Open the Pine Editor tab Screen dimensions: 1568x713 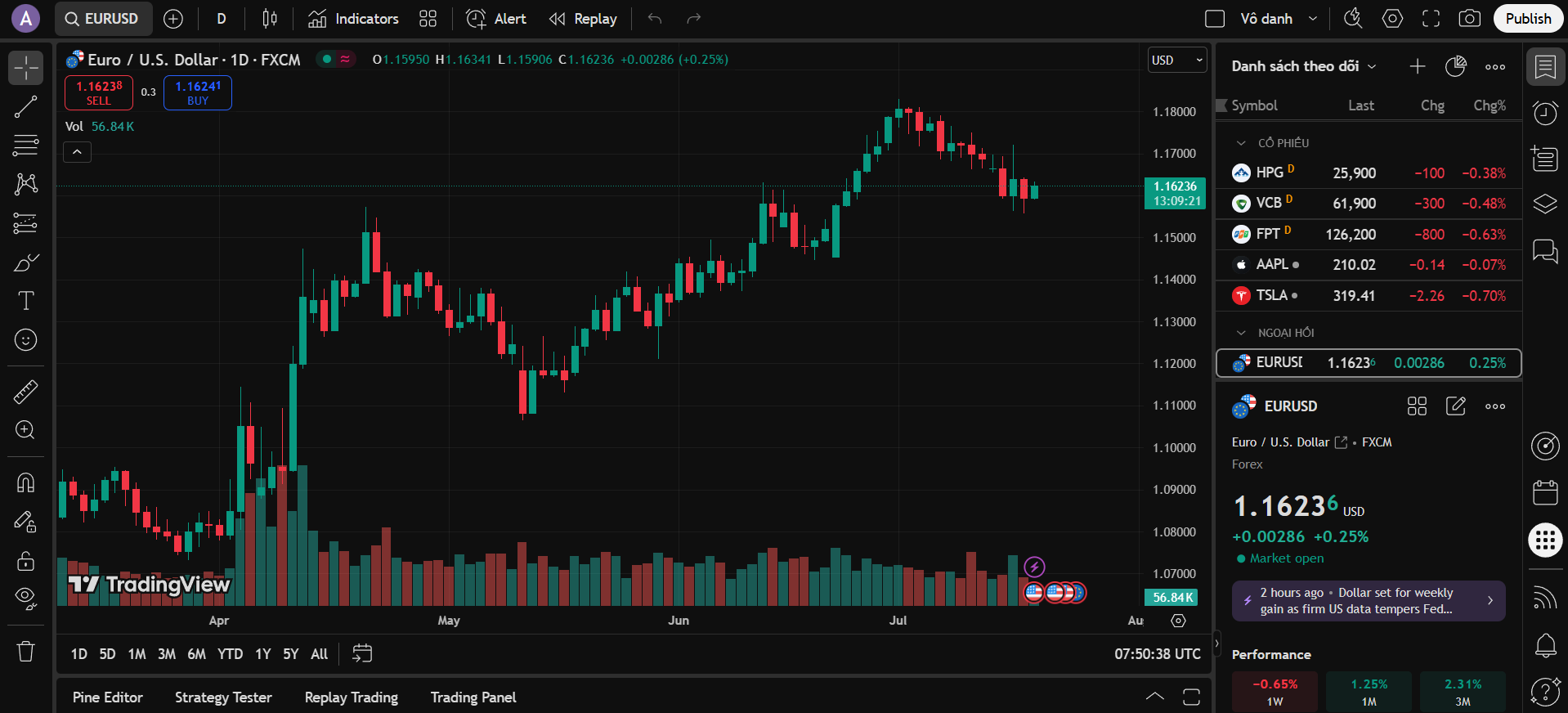108,697
